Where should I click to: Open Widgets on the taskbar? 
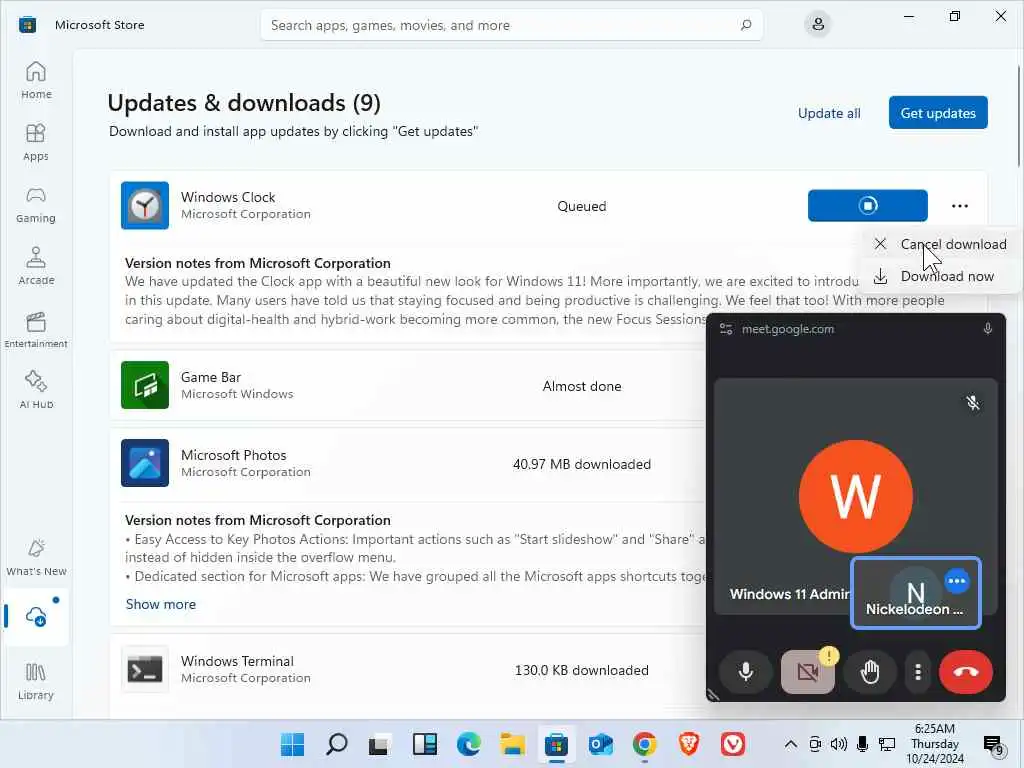(424, 744)
